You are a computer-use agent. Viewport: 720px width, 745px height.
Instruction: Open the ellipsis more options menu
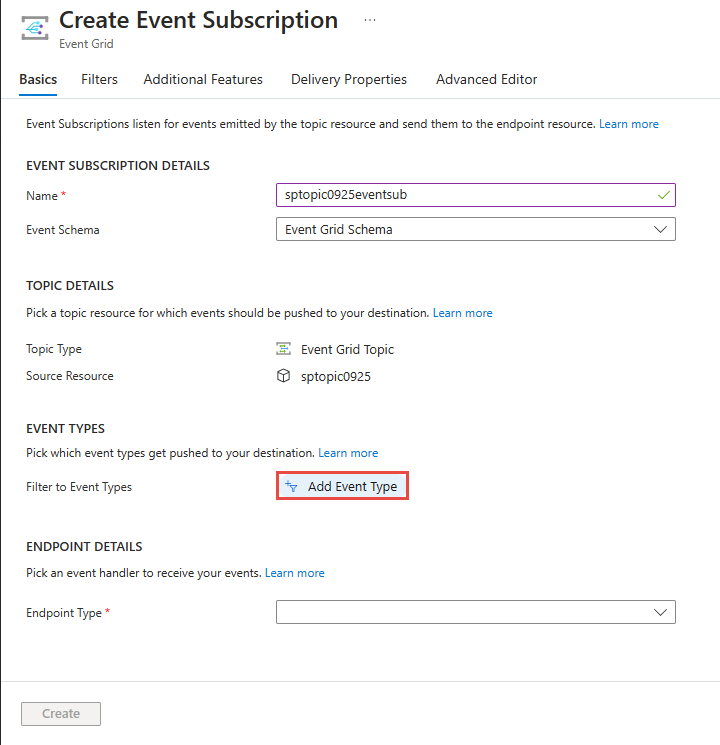click(370, 20)
